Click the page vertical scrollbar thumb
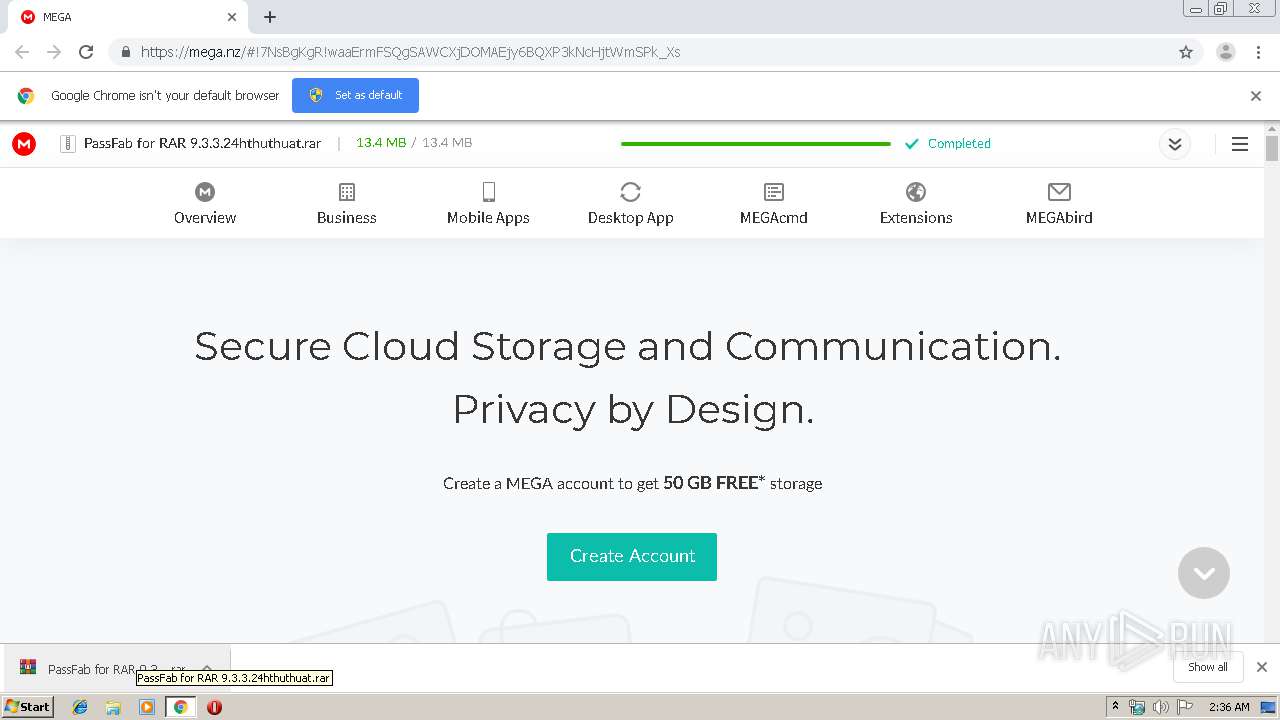 pos(1272,149)
